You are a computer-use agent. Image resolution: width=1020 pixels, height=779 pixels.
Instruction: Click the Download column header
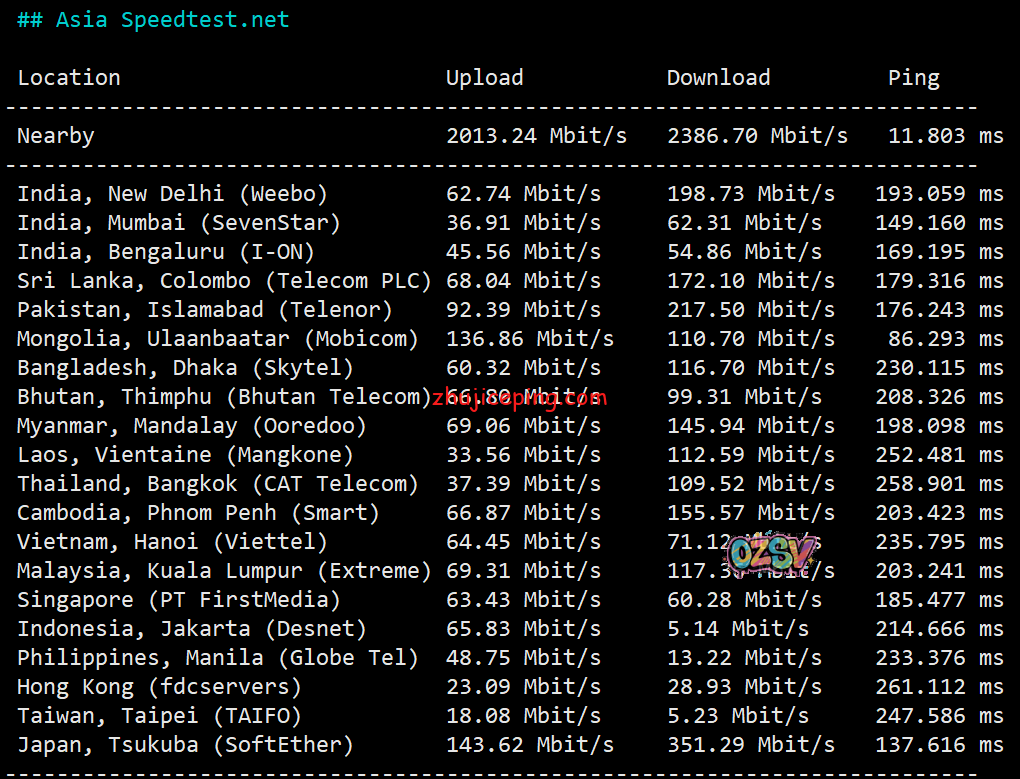pos(718,78)
